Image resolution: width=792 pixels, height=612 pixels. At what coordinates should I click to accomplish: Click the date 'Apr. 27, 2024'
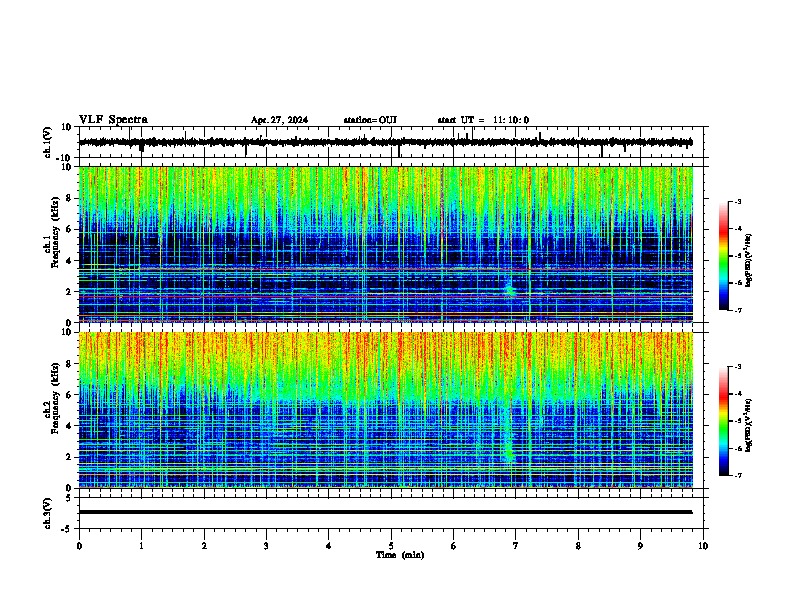click(279, 120)
